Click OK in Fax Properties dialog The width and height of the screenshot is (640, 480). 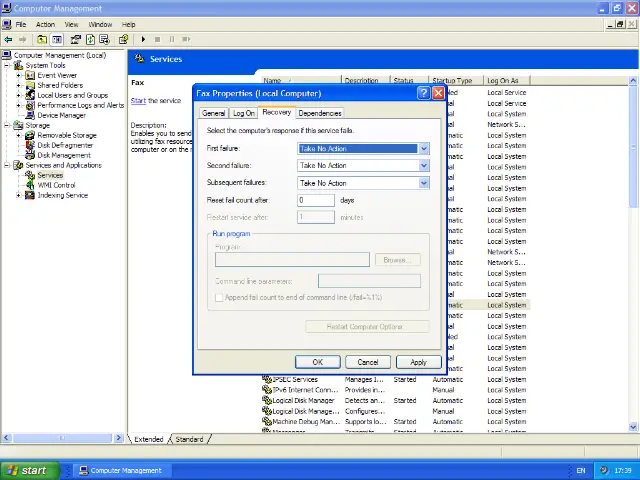(318, 362)
